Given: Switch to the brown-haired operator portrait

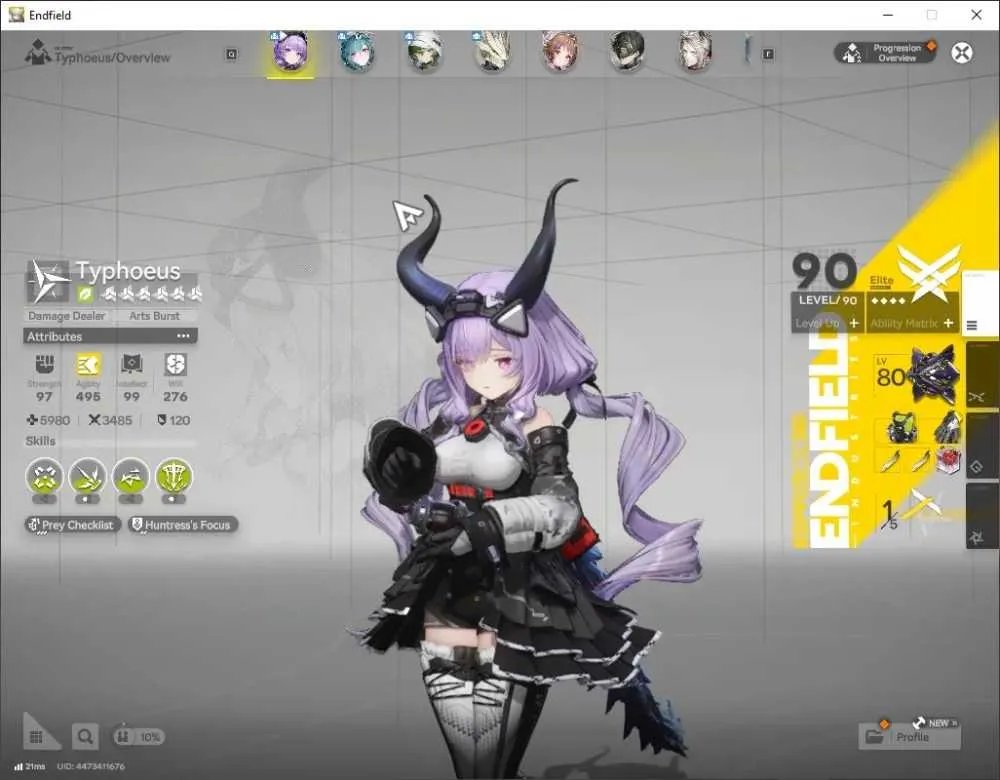Looking at the screenshot, I should tap(559, 52).
